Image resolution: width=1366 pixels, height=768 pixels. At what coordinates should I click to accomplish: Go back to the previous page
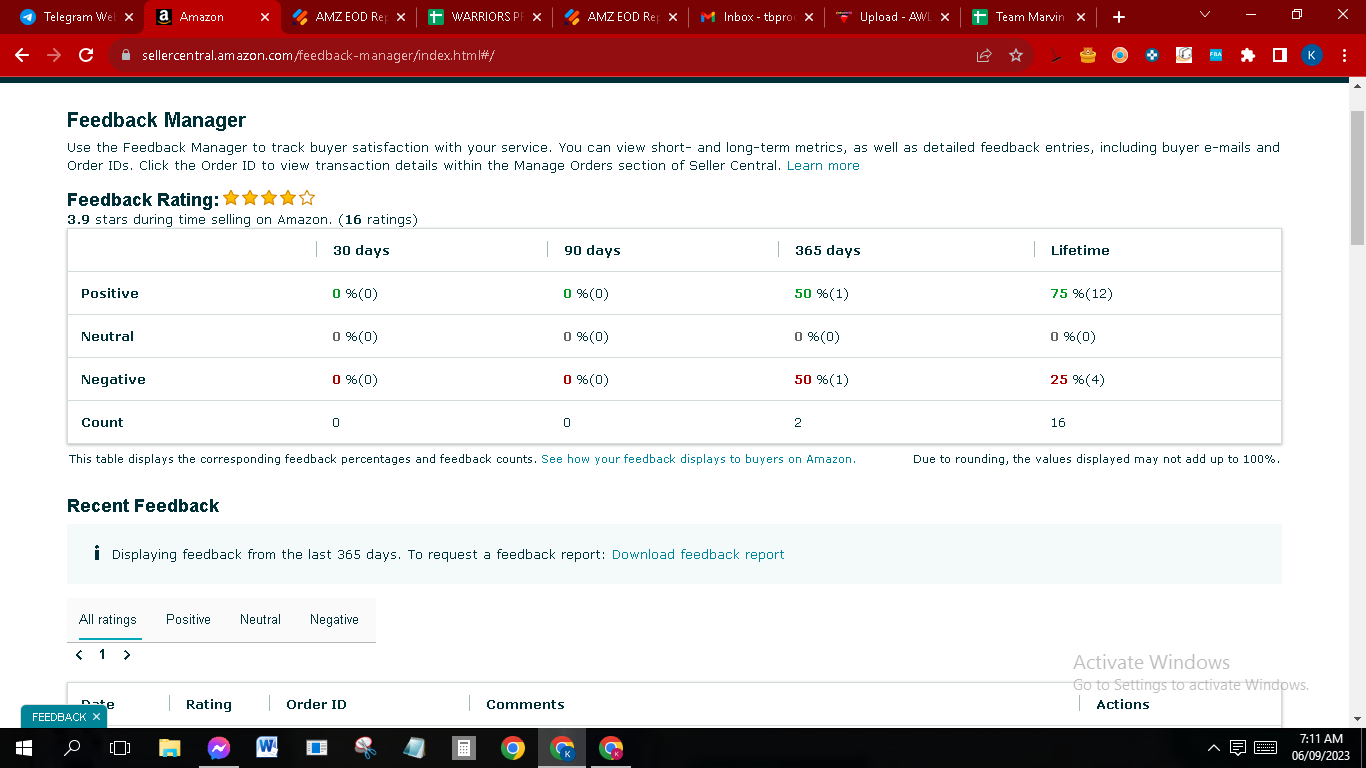tap(22, 56)
